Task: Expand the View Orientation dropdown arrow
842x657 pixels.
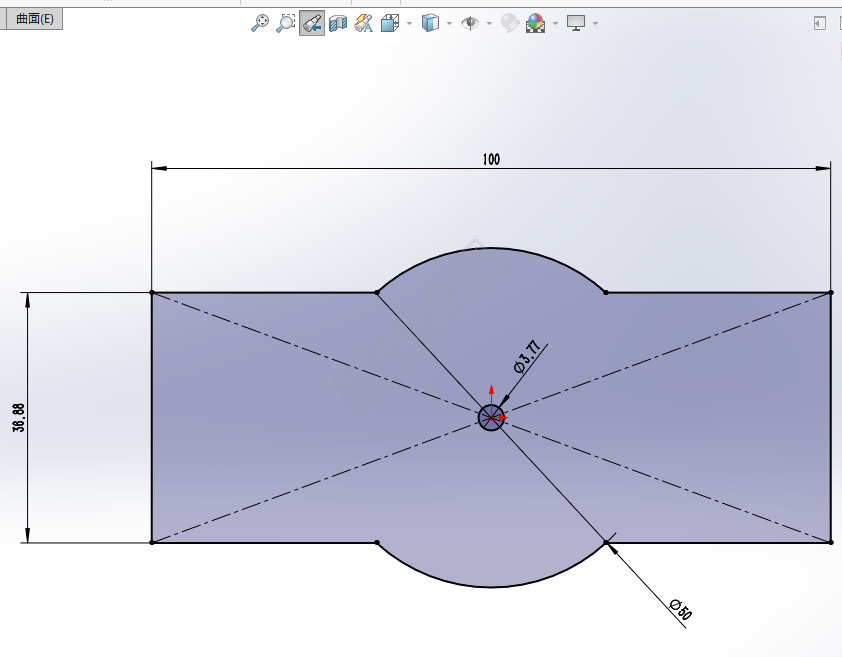Action: [x=409, y=23]
